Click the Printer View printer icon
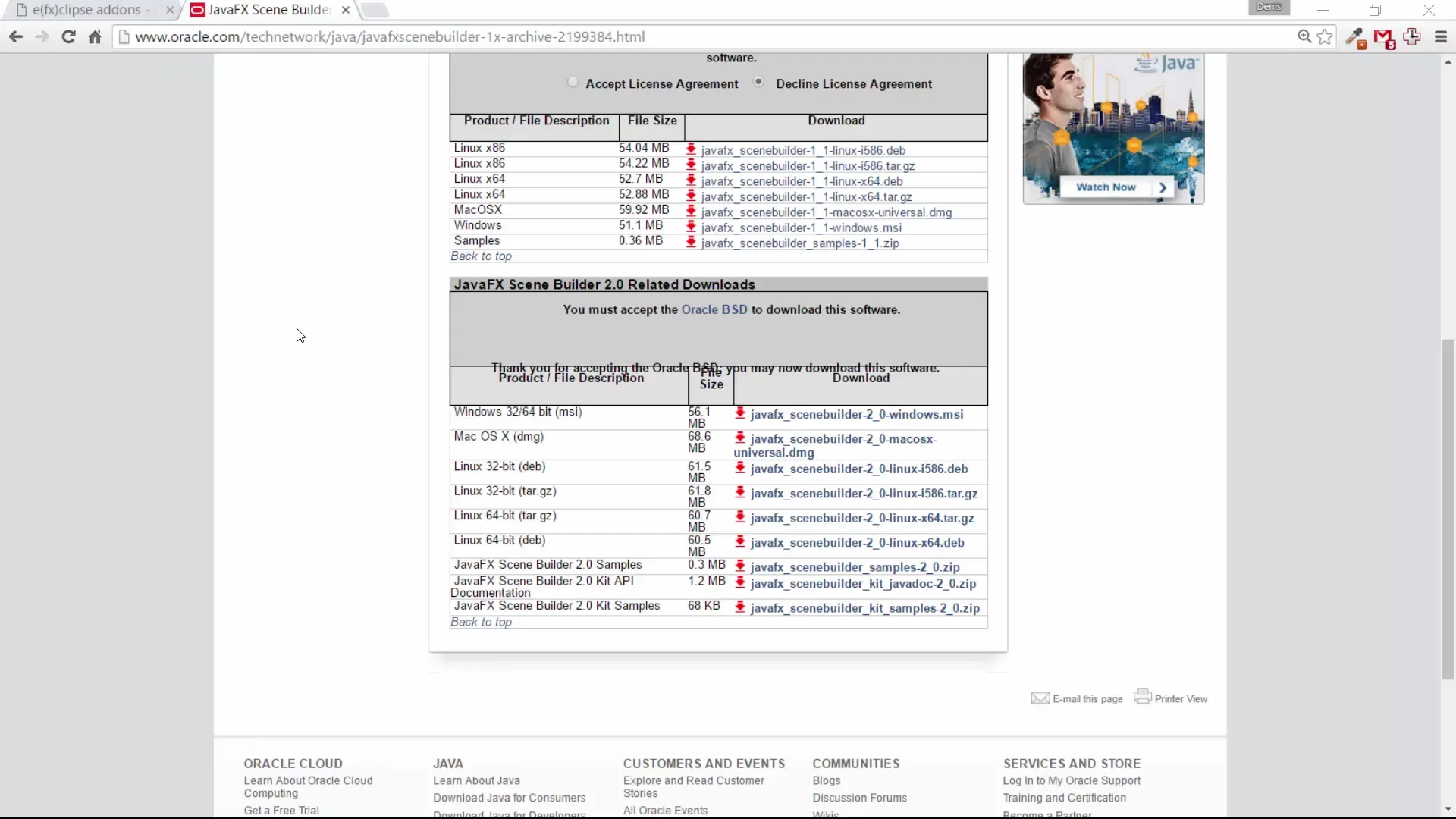The height and width of the screenshot is (819, 1456). click(x=1143, y=696)
